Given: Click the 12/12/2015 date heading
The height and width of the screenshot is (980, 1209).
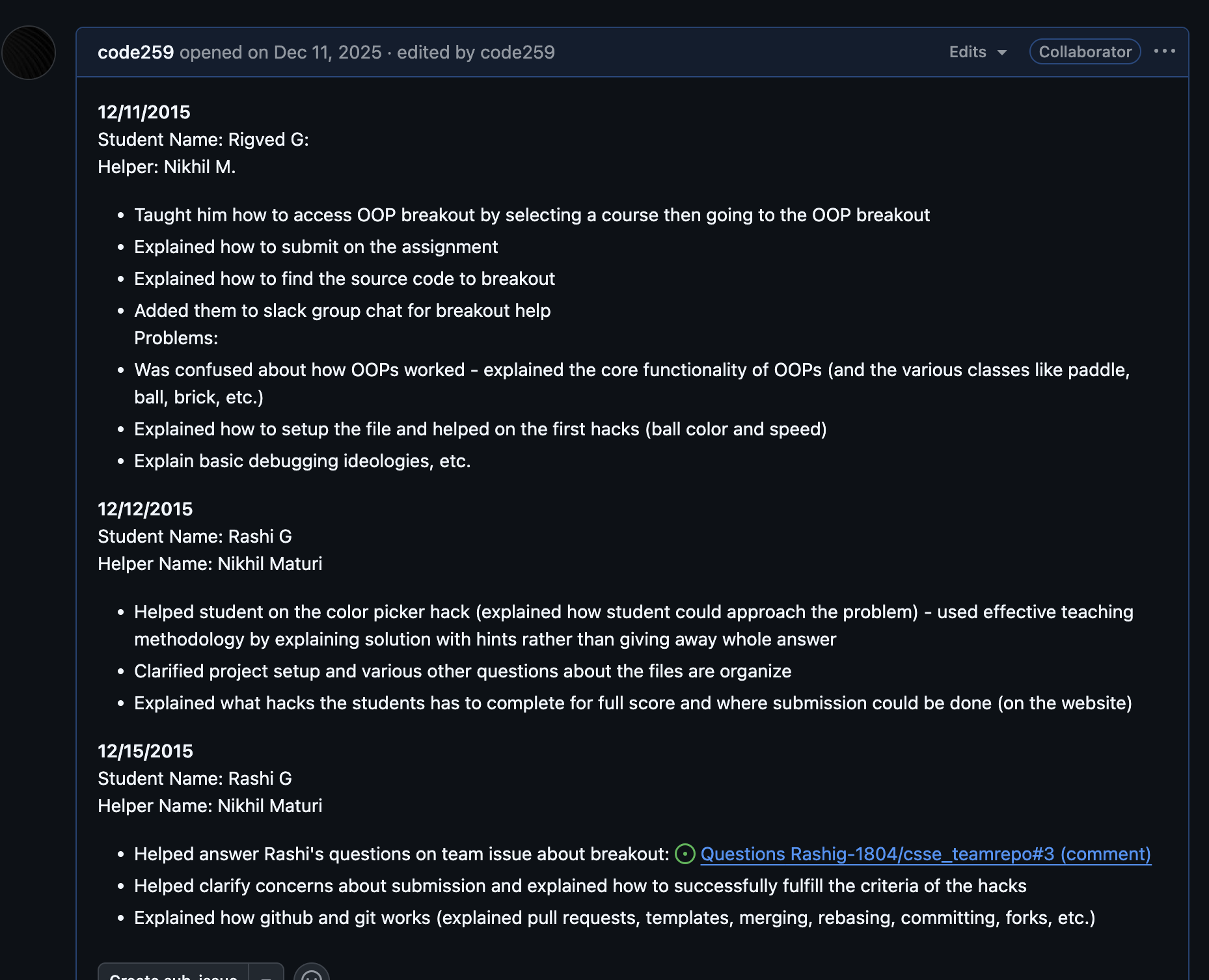Looking at the screenshot, I should coord(145,509).
